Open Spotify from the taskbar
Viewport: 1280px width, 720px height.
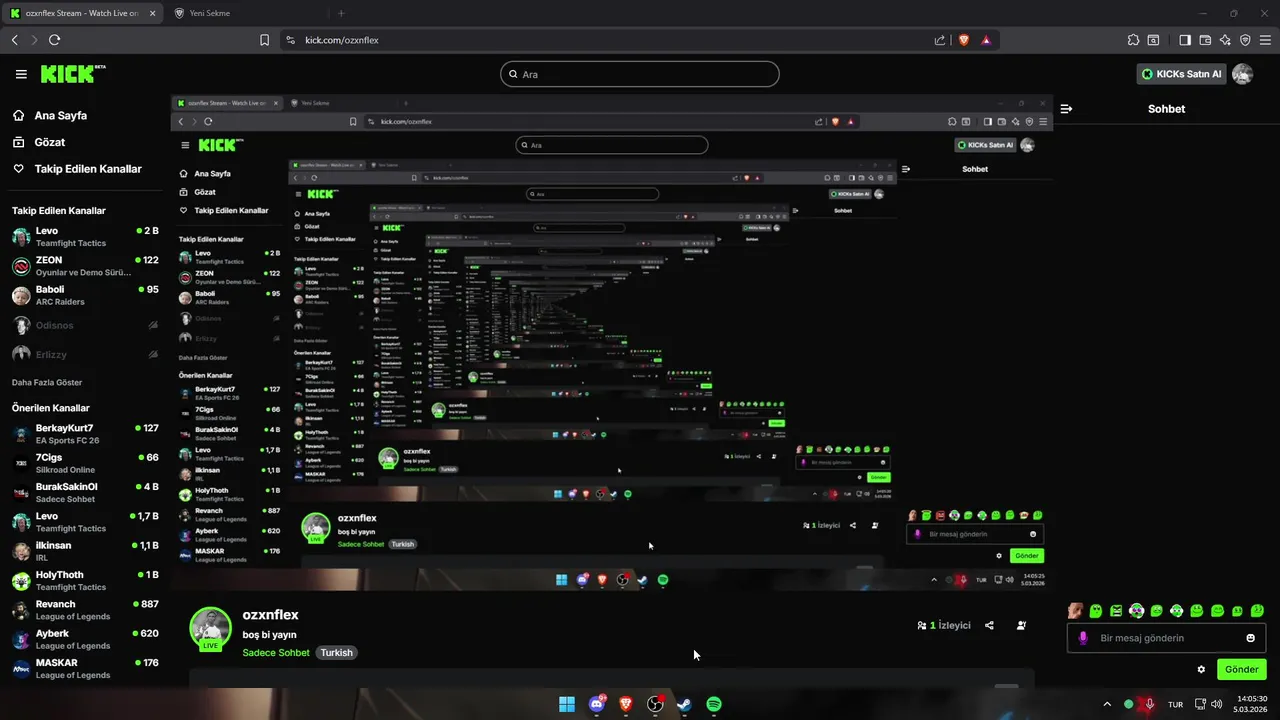click(x=714, y=704)
